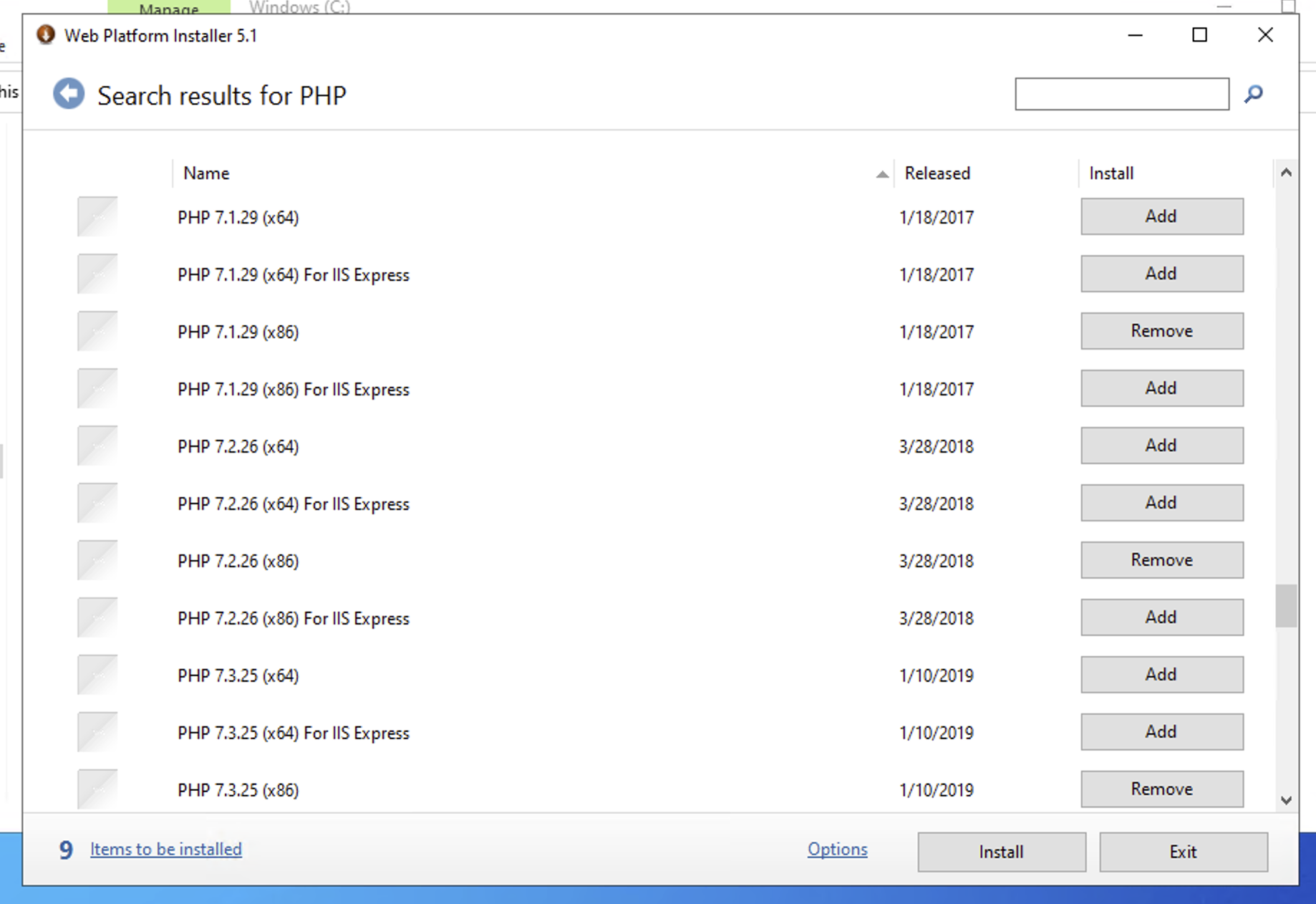Exit the Web Platform Installer
Viewport: 1316px width, 904px height.
pyautogui.click(x=1184, y=852)
